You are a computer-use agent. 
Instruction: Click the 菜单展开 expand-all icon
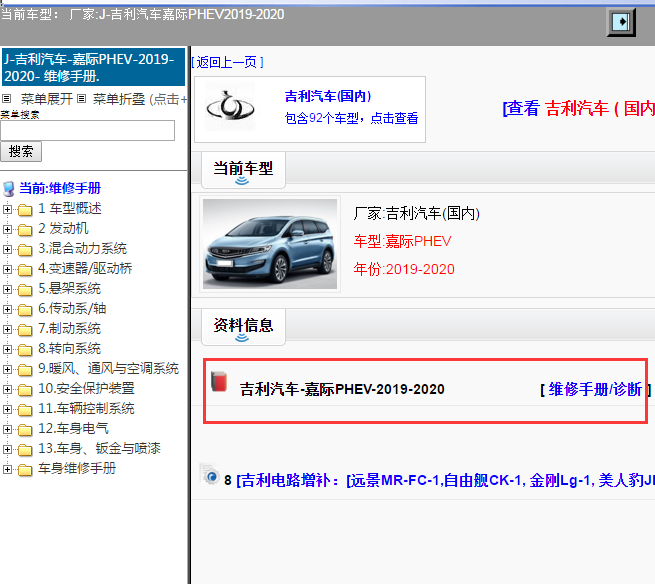coord(6,99)
